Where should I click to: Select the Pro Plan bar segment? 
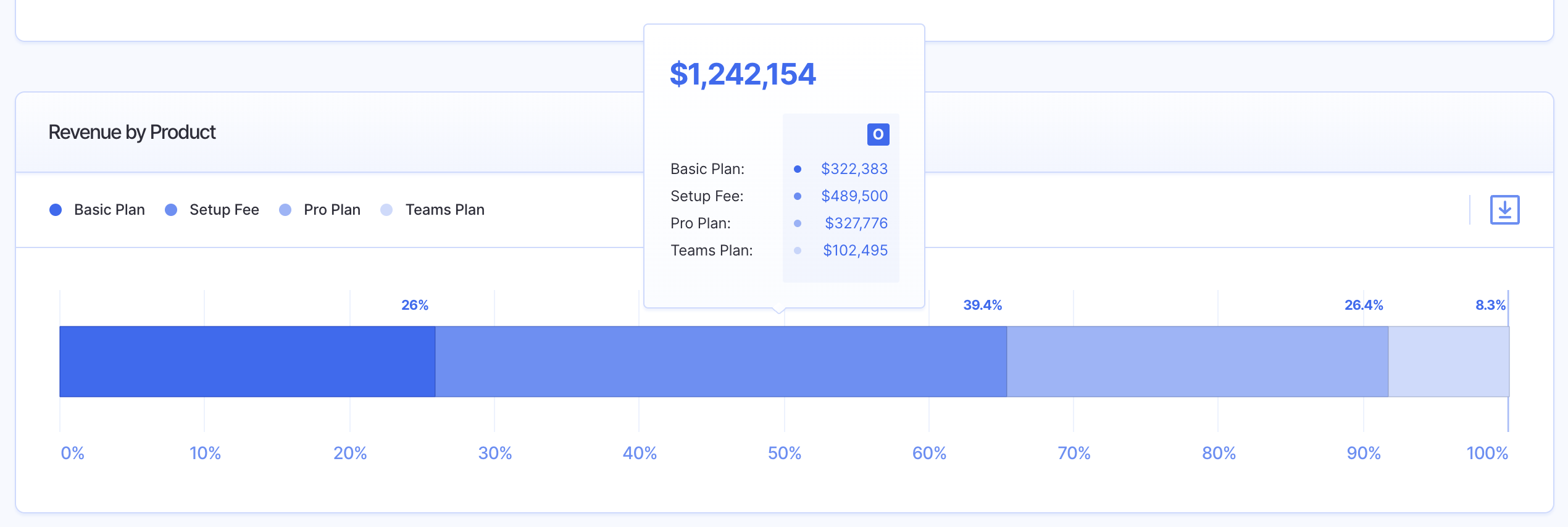1197,362
